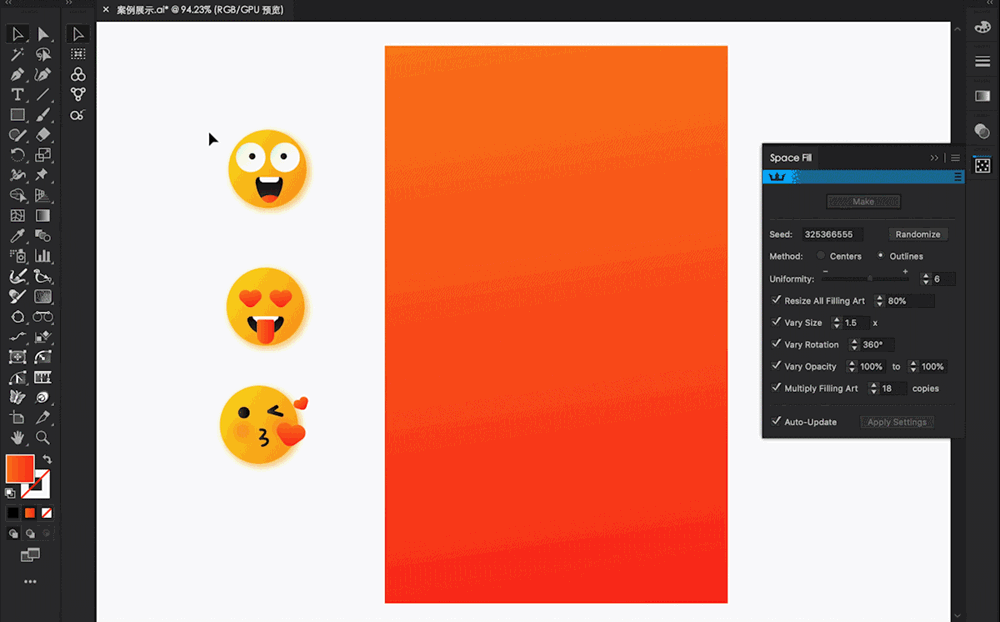Switch to the Space Fill panel tab
The height and width of the screenshot is (622, 1000).
coord(790,158)
